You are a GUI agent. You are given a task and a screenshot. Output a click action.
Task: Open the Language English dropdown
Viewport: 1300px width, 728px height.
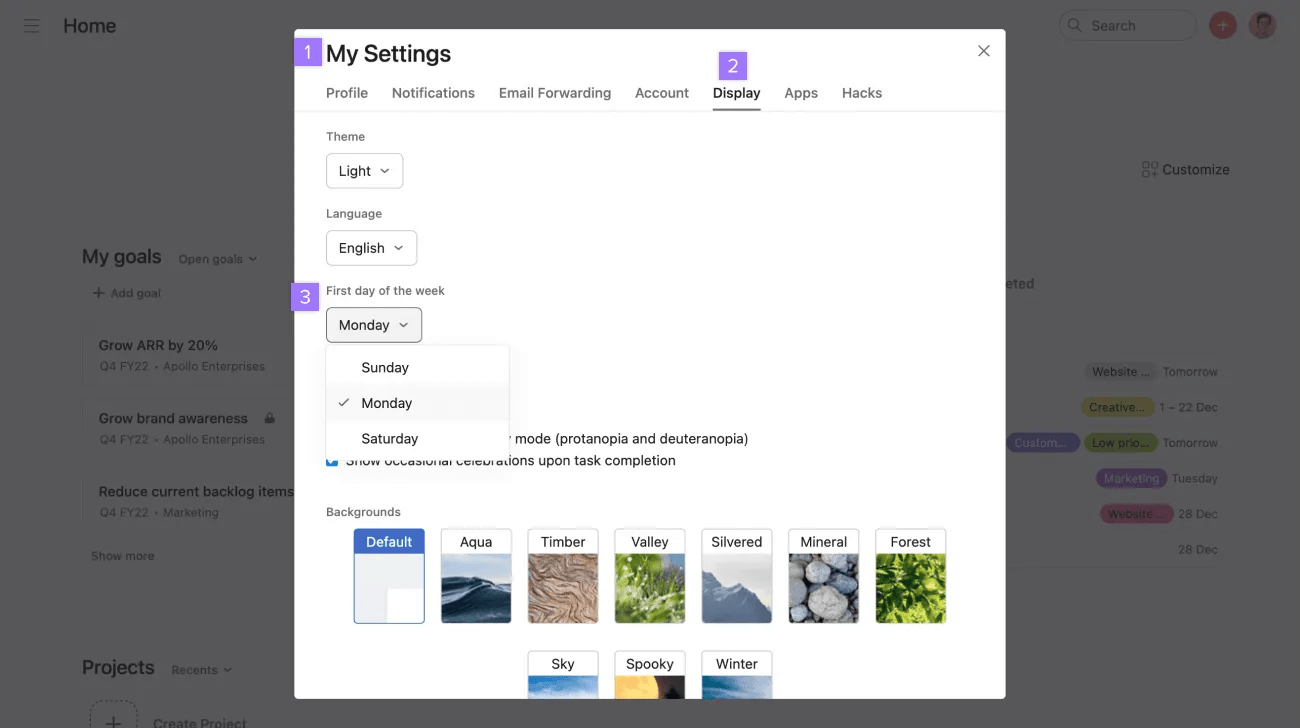point(371,248)
